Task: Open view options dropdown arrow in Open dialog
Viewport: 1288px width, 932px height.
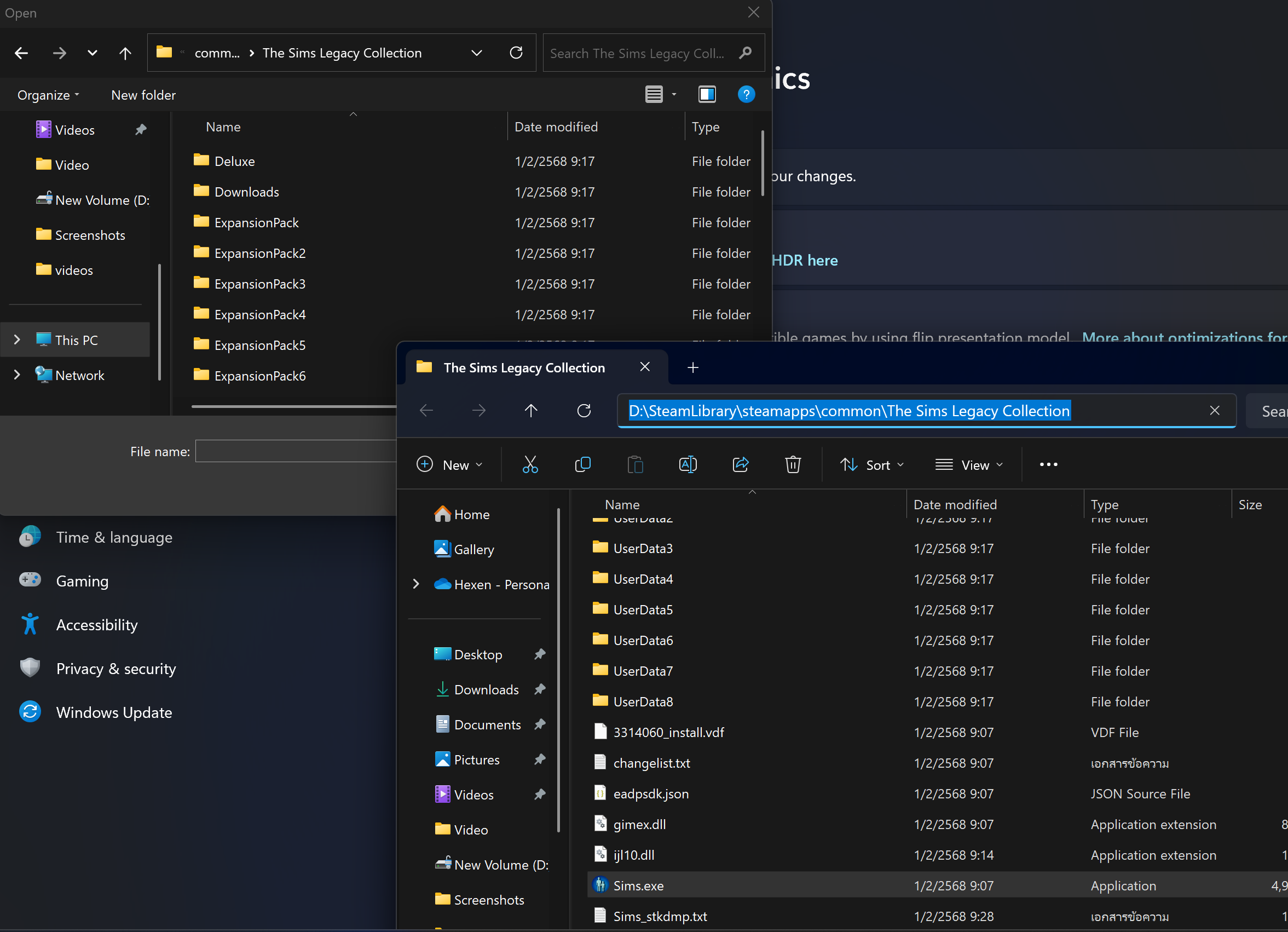Action: point(674,94)
